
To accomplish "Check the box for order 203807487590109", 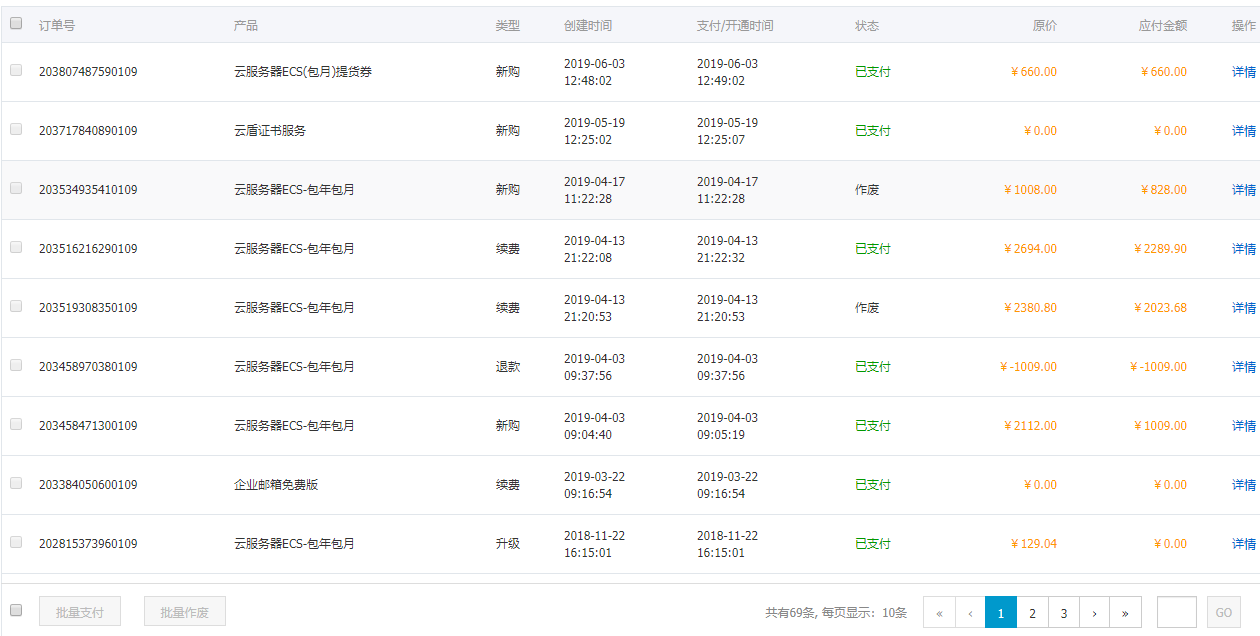I will 16,70.
